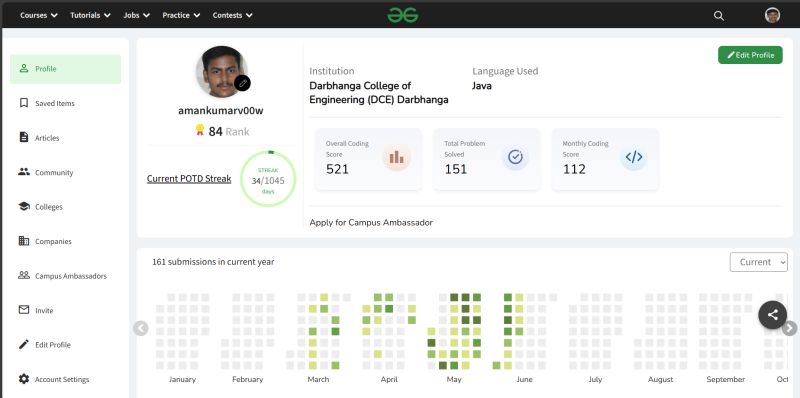
Task: Click the streak progress ring
Action: (x=268, y=179)
